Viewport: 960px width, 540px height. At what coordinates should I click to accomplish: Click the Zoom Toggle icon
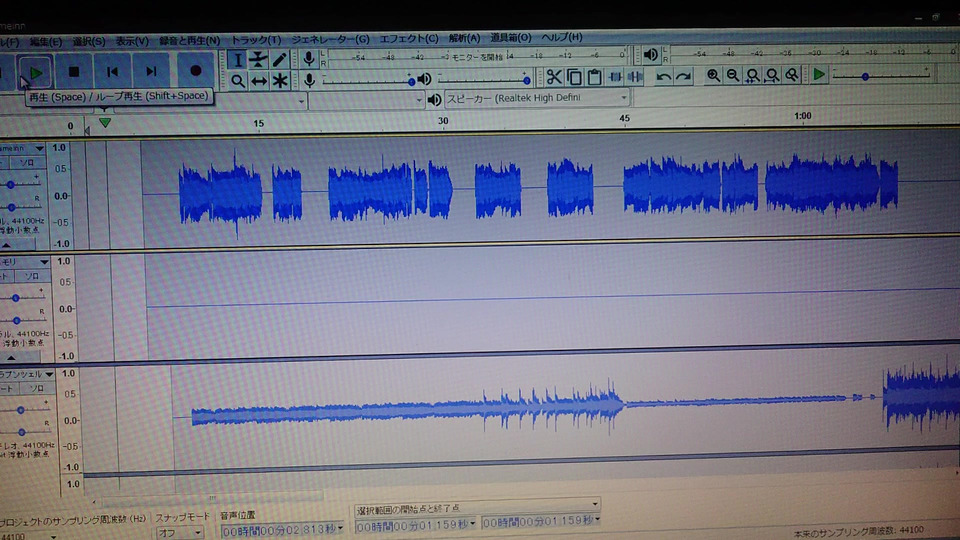(x=792, y=75)
